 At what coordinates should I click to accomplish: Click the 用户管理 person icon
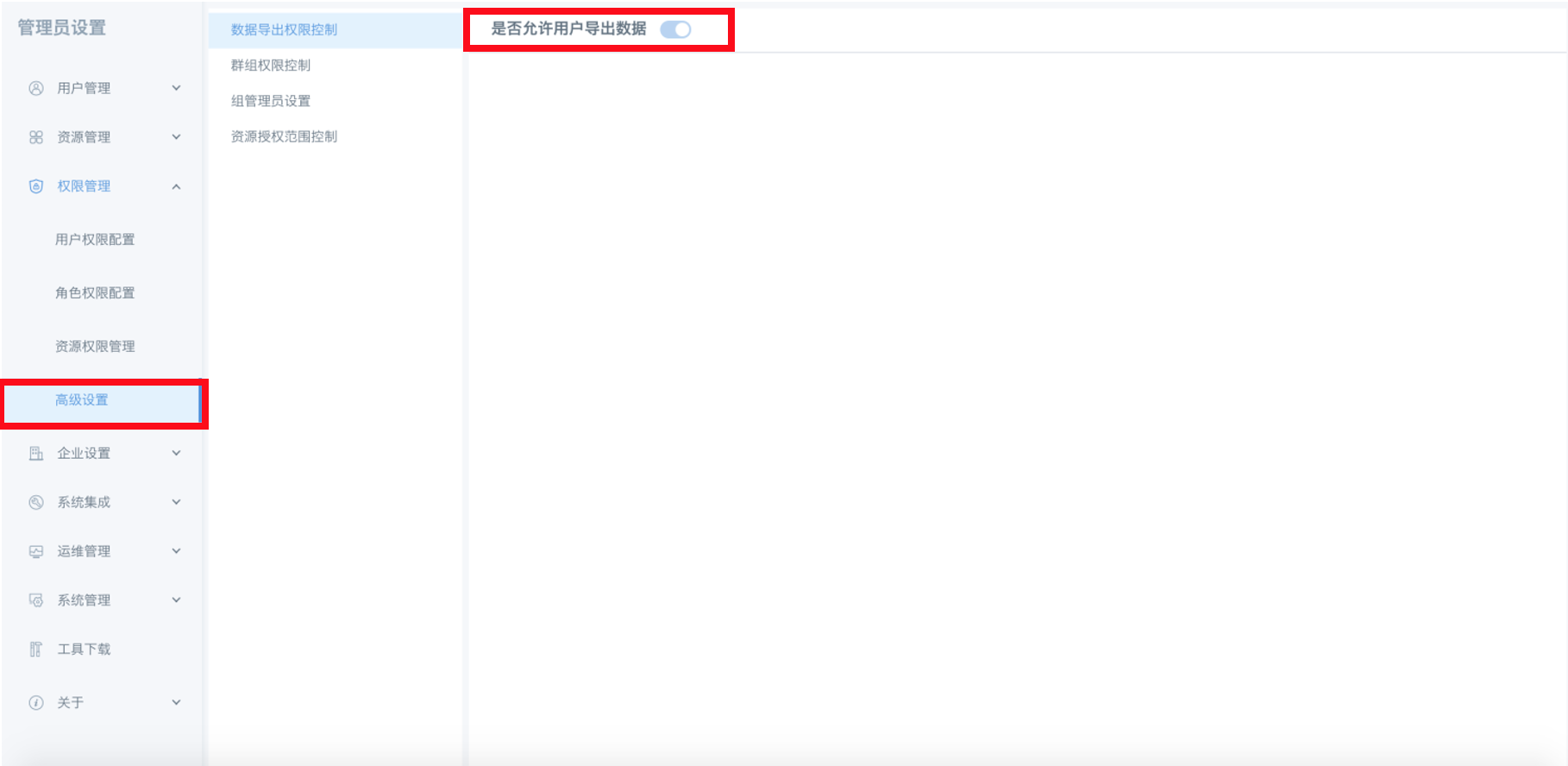(36, 88)
